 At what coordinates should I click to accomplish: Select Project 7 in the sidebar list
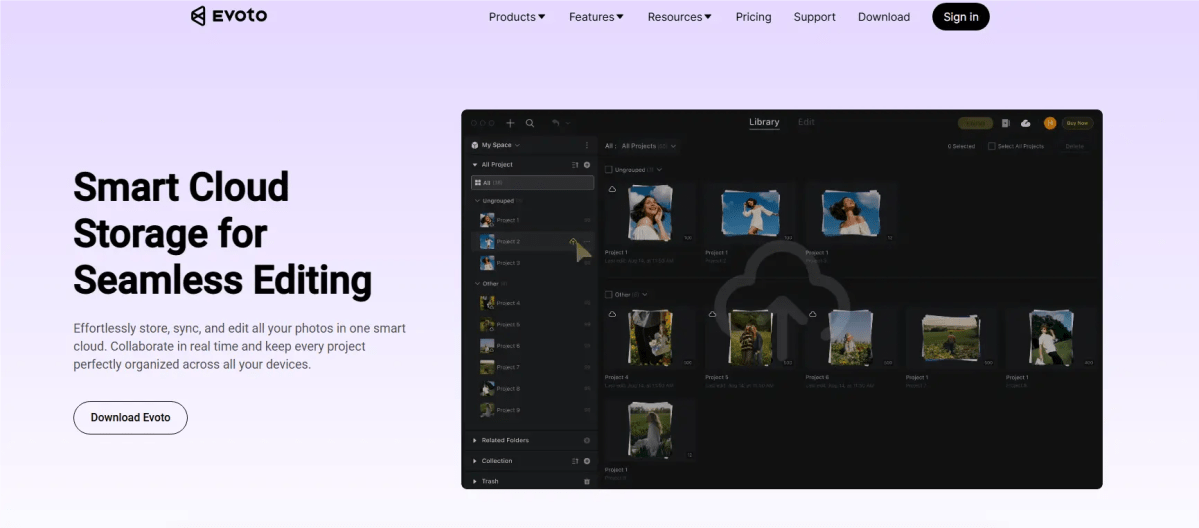[532, 367]
